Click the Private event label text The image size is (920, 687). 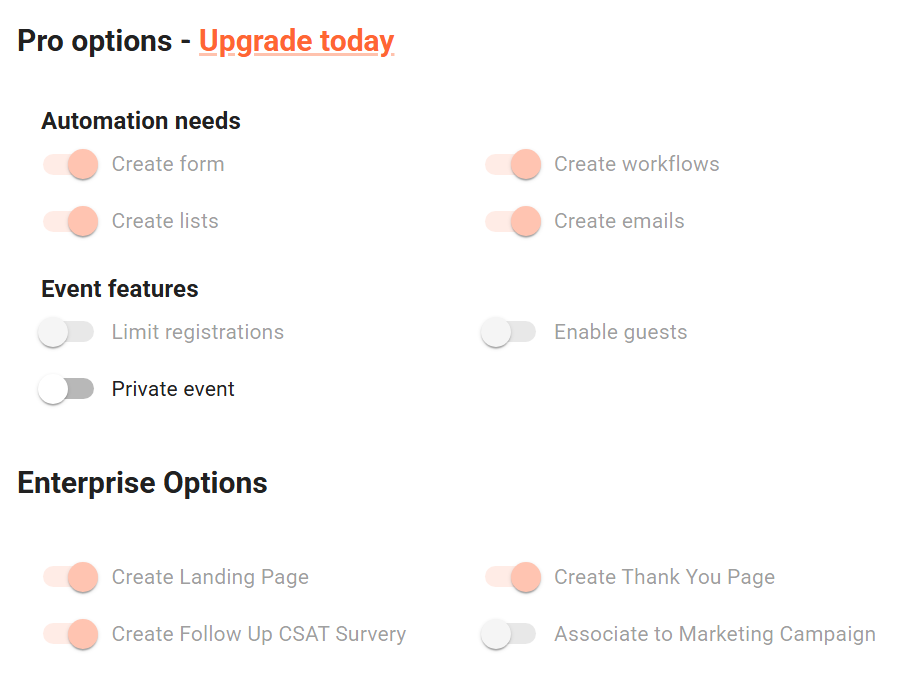(173, 389)
